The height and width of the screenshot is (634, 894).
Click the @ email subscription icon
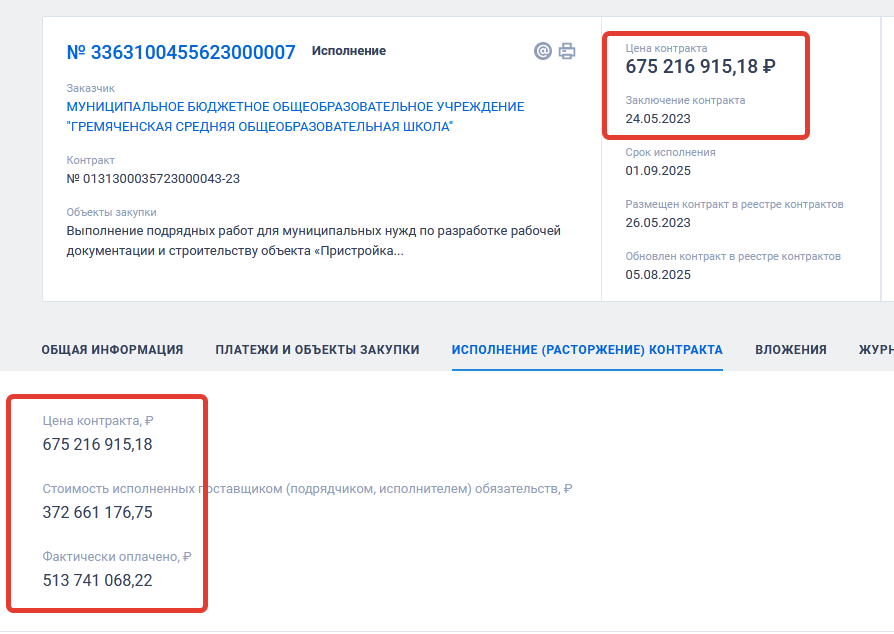(543, 51)
